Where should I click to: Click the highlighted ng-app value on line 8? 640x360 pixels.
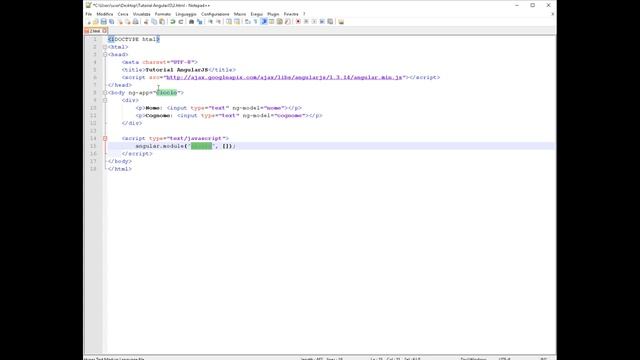coord(167,93)
